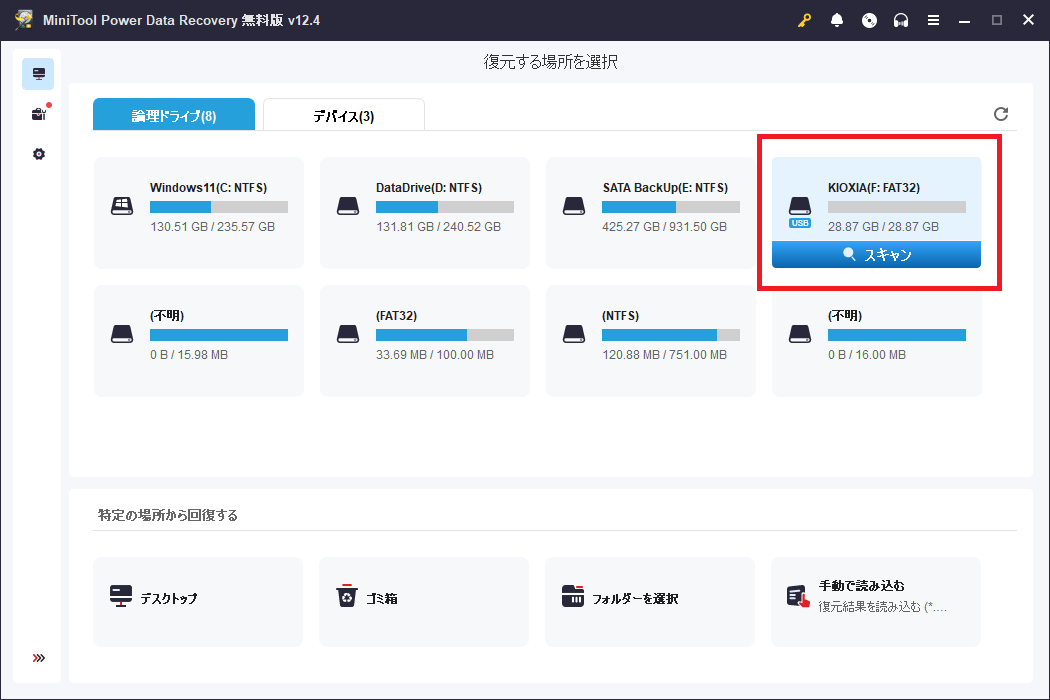Open notifications bell icon
This screenshot has width=1050, height=700.
(x=836, y=20)
